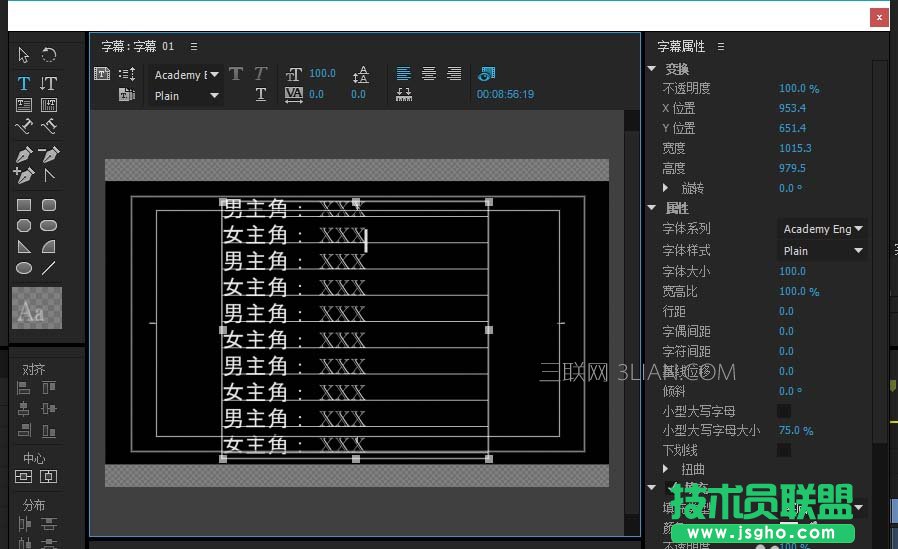Toggle Show Background Video
The image size is (898, 549).
(x=486, y=74)
